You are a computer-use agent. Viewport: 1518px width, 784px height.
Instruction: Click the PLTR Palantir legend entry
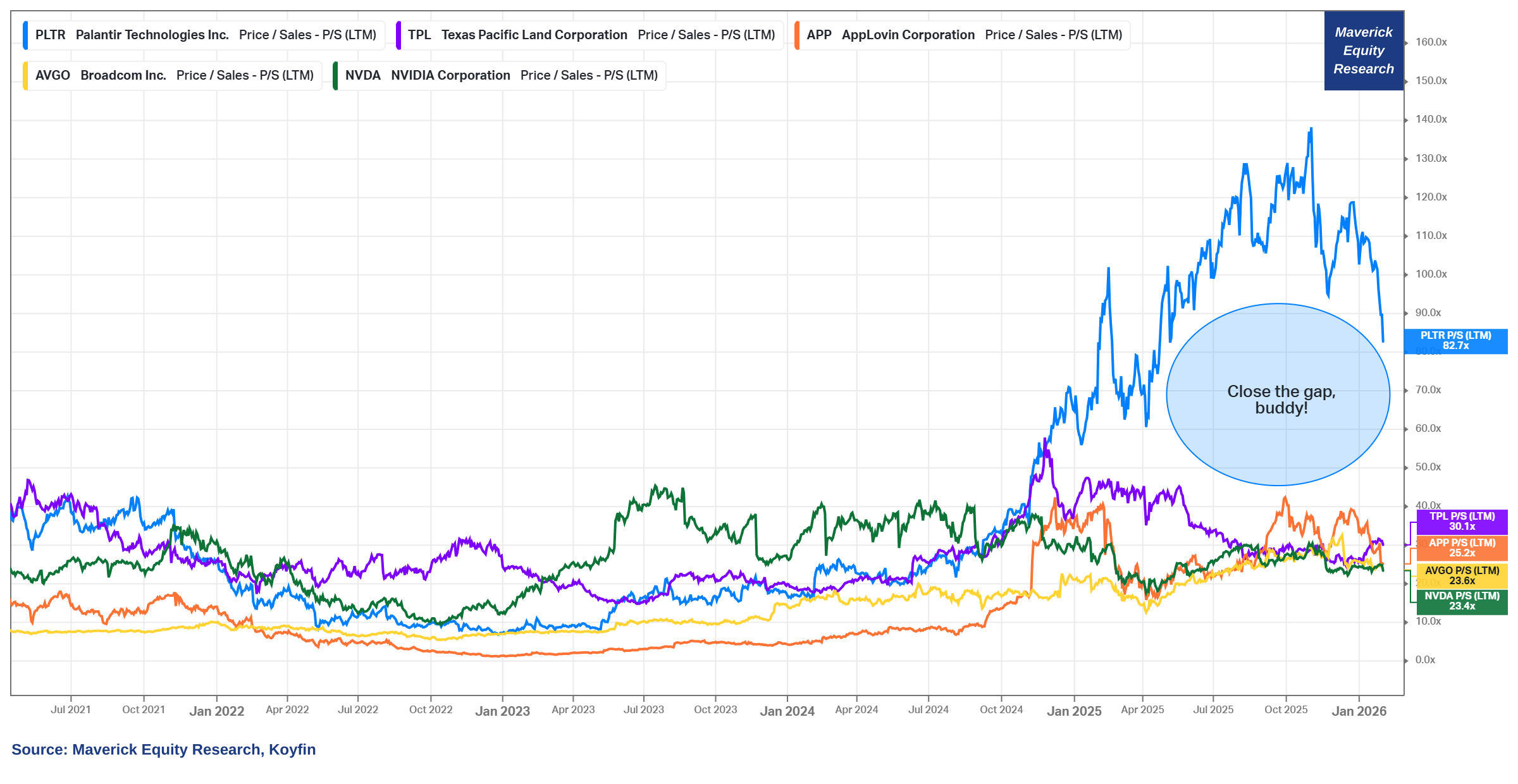tap(206, 35)
